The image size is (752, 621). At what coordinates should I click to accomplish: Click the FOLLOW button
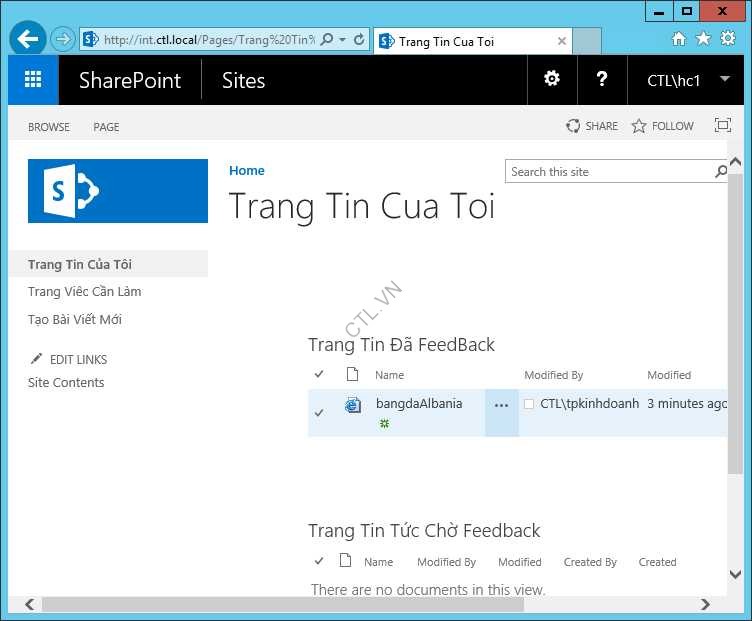(662, 126)
